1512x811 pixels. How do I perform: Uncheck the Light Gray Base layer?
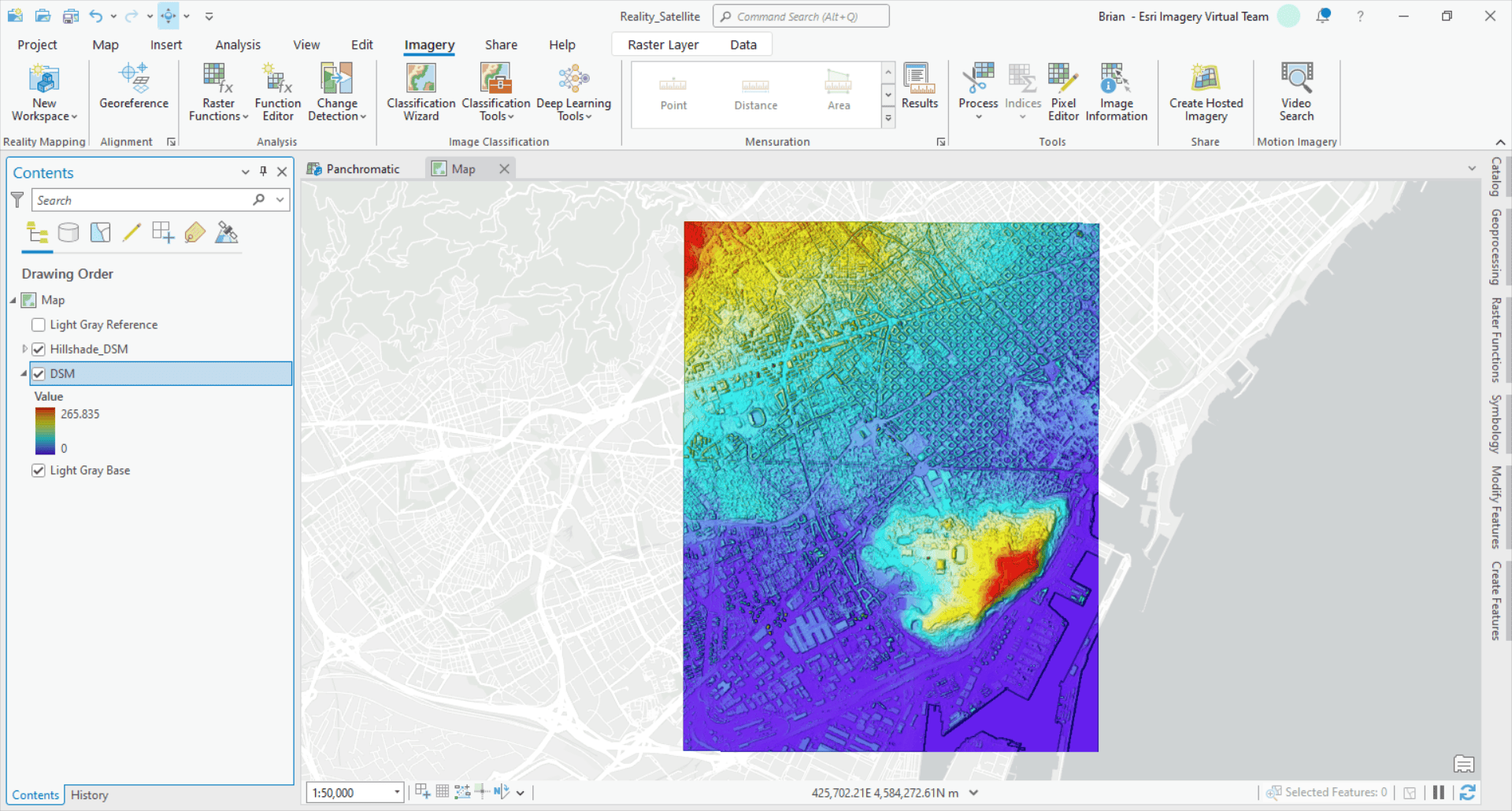[x=39, y=470]
